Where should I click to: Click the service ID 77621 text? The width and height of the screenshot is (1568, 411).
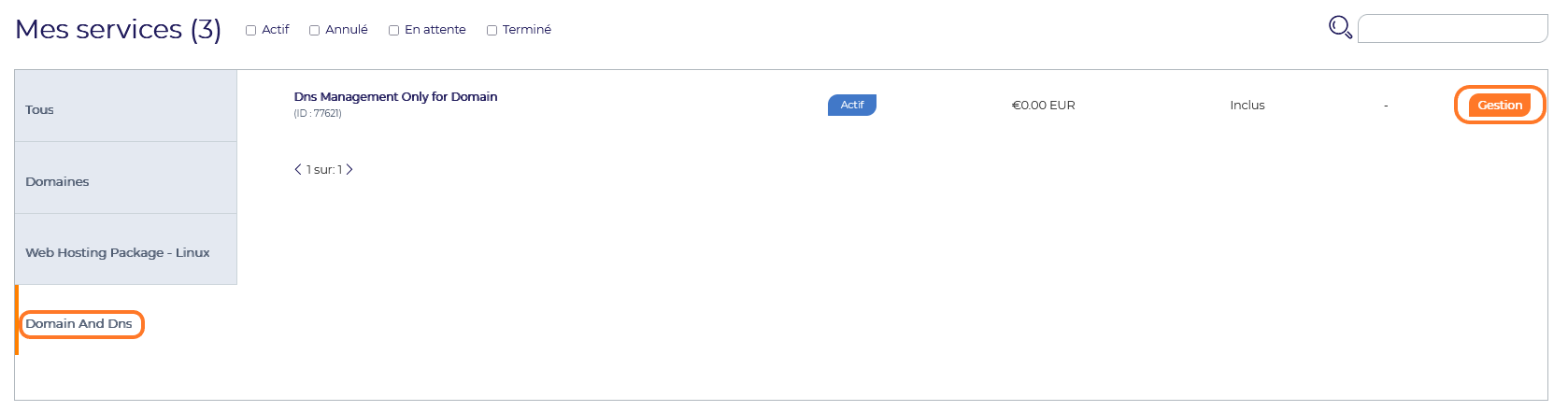318,113
